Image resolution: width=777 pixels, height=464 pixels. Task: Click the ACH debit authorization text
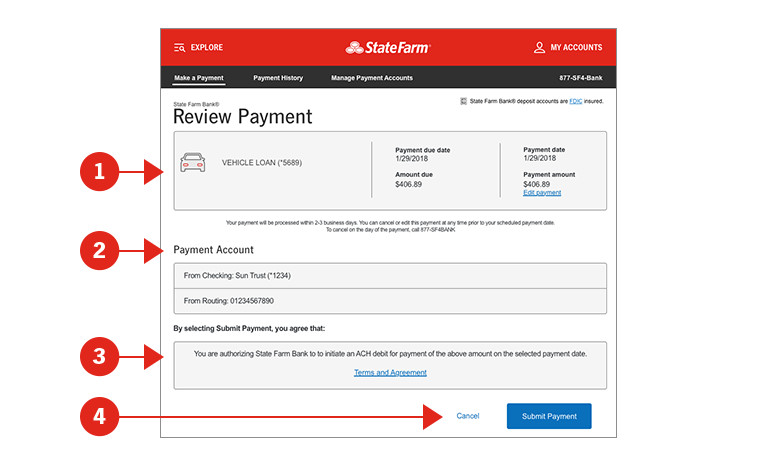390,354
